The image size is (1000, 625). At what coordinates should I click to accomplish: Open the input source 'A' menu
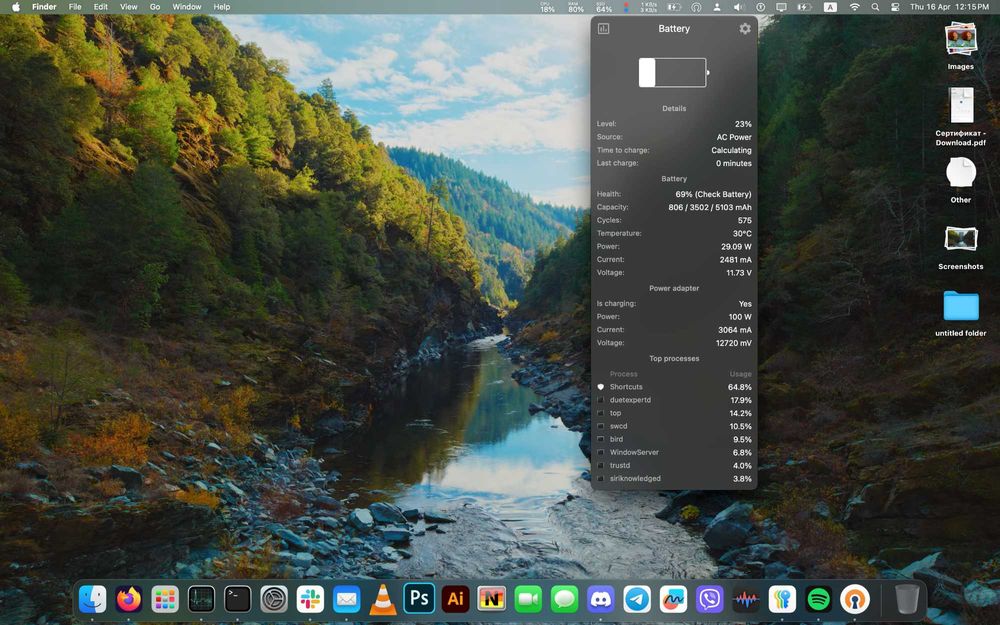(830, 7)
